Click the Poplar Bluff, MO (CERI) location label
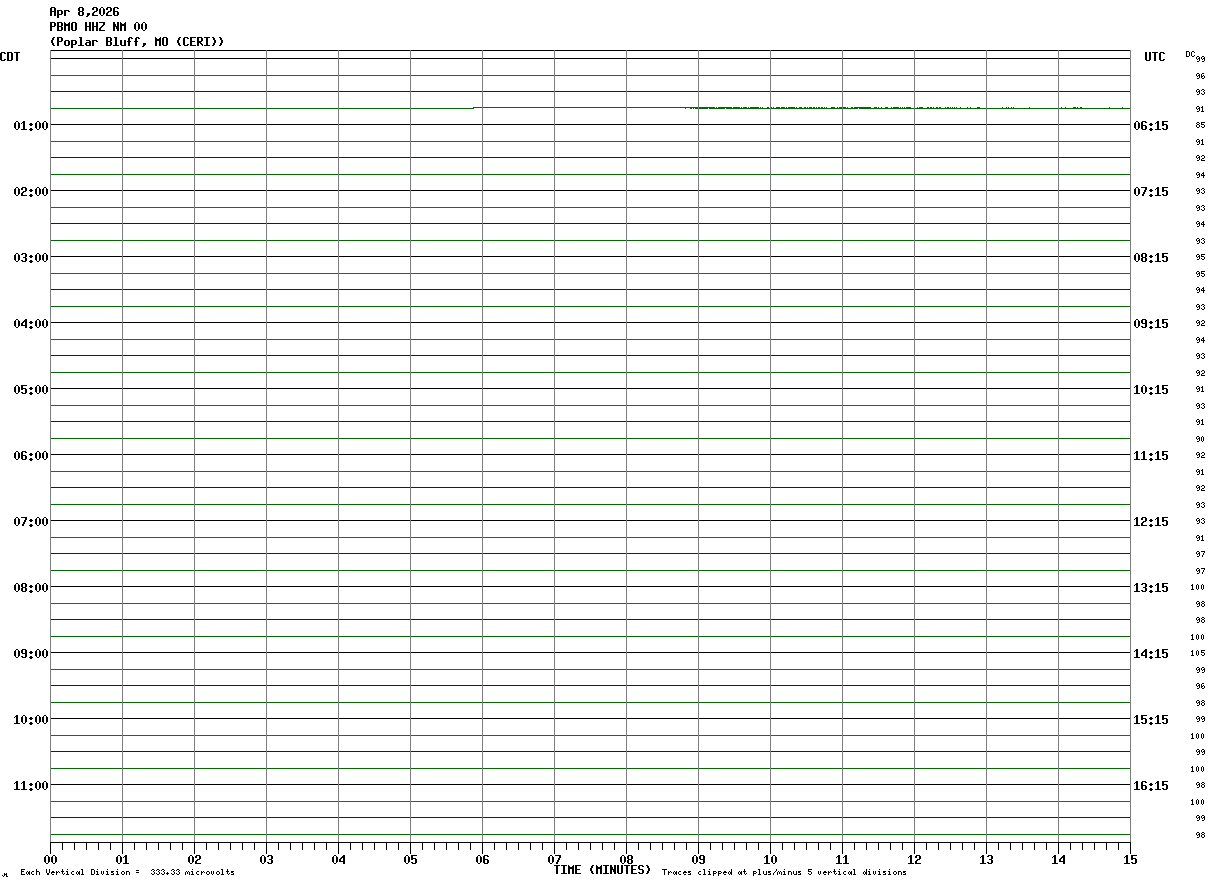The width and height of the screenshot is (1210, 886). point(137,42)
